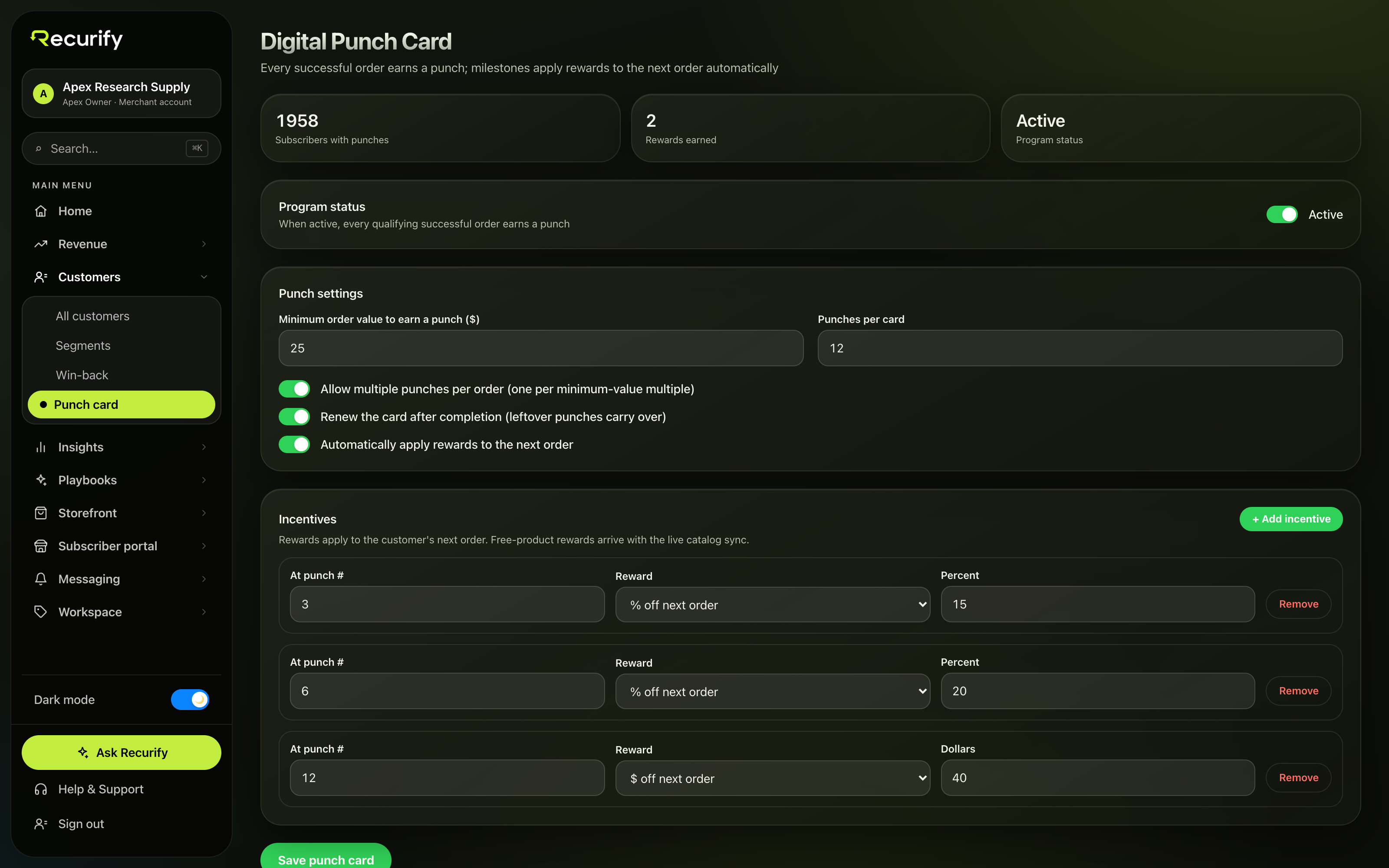Screen dimensions: 1389x868
Task: Edit the At punch # field showing 3
Action: tap(447, 604)
